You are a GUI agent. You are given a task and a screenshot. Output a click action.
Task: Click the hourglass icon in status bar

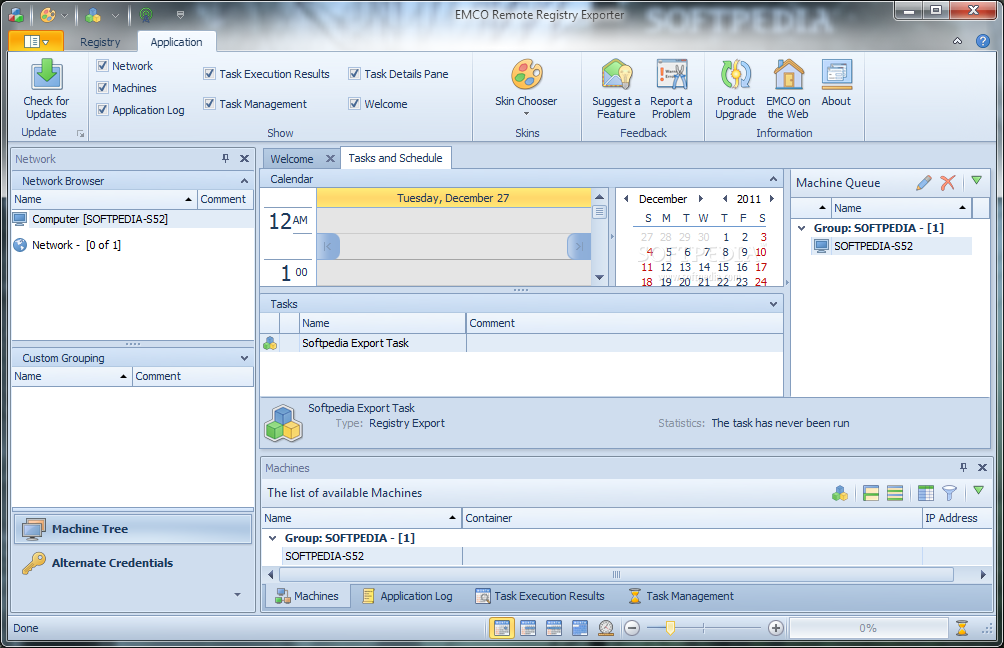tap(962, 628)
